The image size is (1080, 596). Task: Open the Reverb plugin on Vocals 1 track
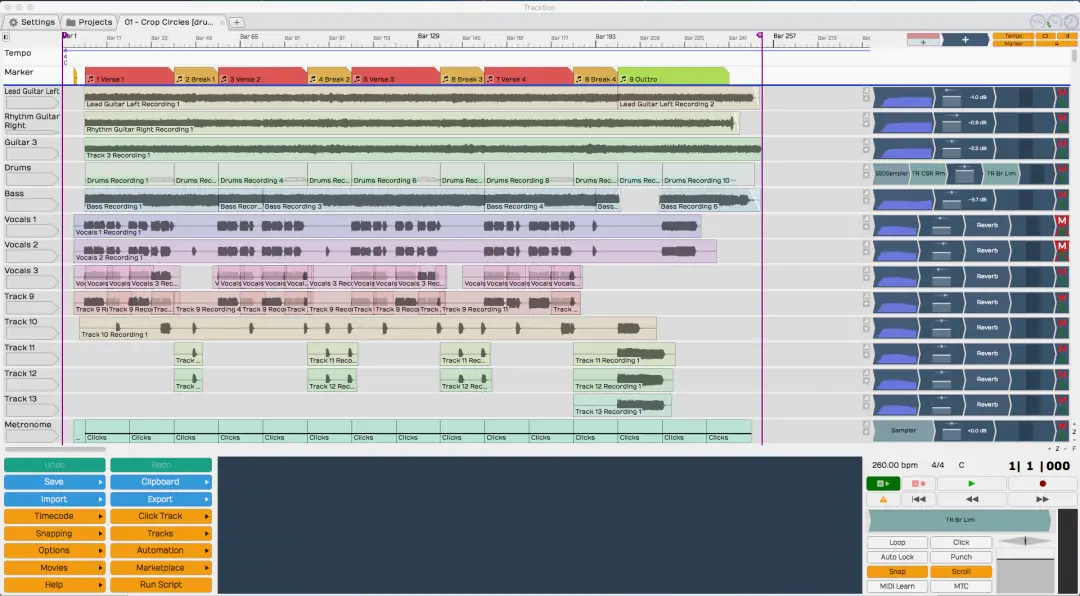989,224
